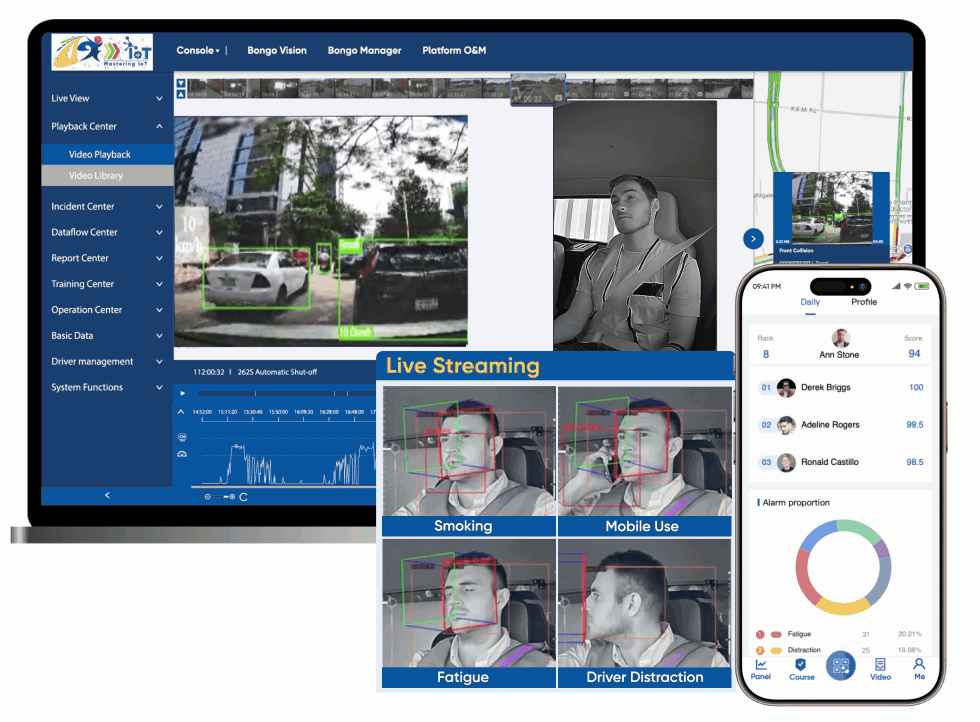
Task: Click the speedometer icon beside the chart
Action: click(x=181, y=454)
